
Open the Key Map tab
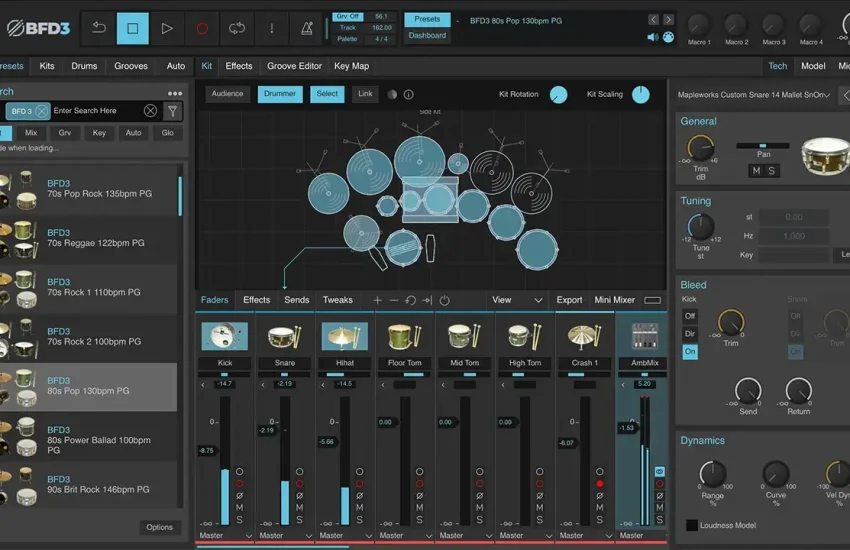pyautogui.click(x=351, y=66)
